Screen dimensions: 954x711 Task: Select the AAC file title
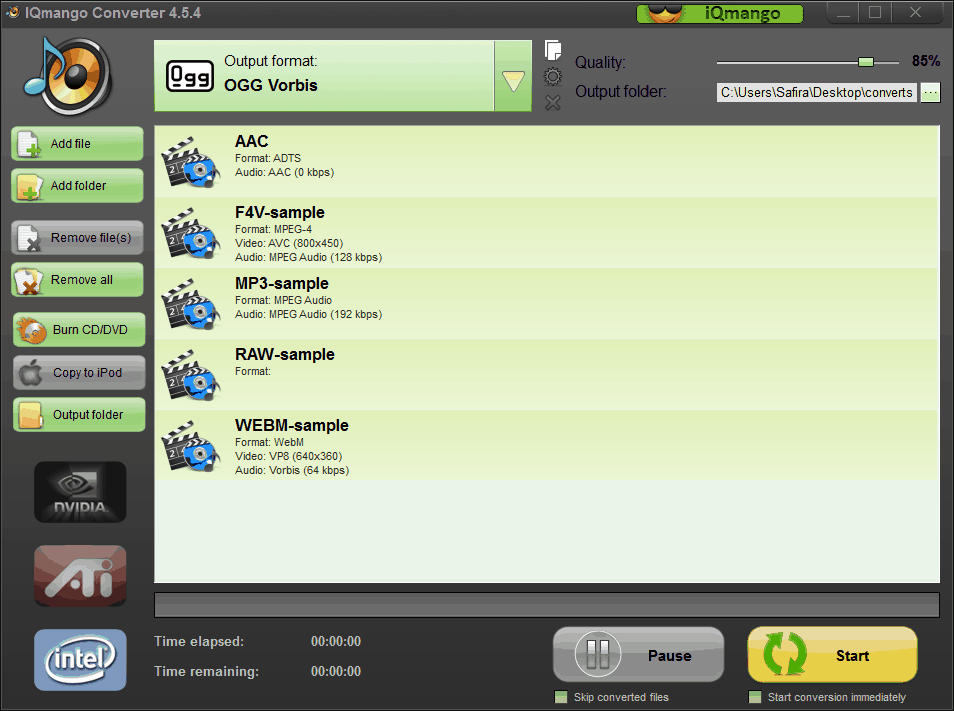(251, 141)
